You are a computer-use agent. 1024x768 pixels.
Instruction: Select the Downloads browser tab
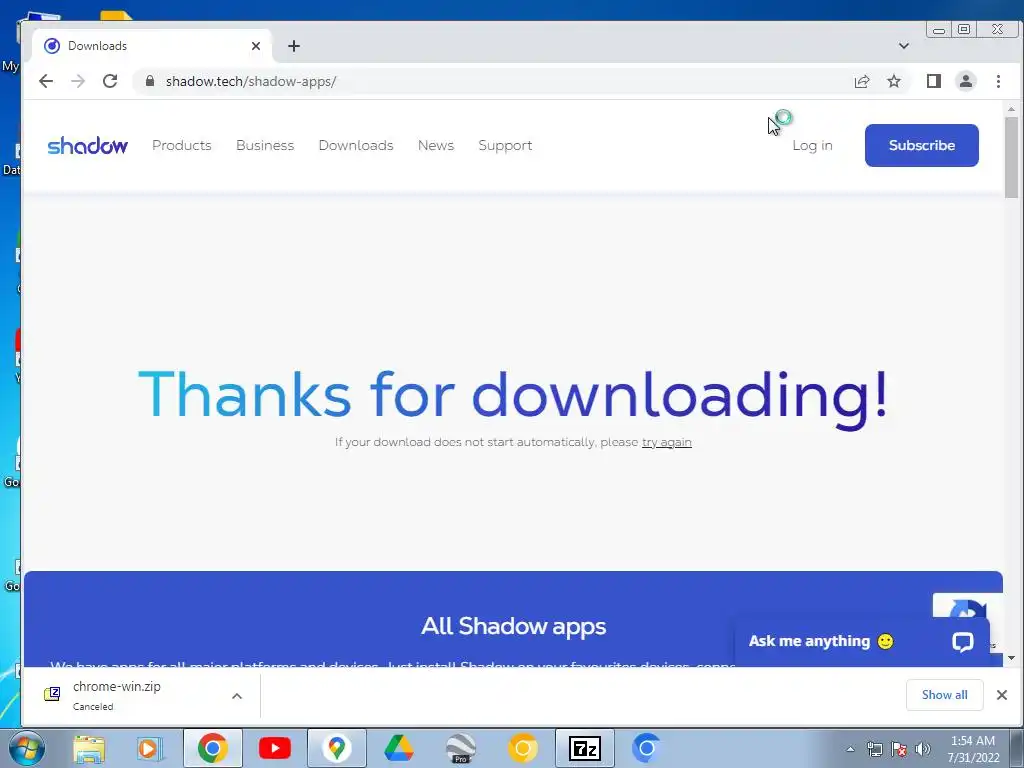point(152,46)
